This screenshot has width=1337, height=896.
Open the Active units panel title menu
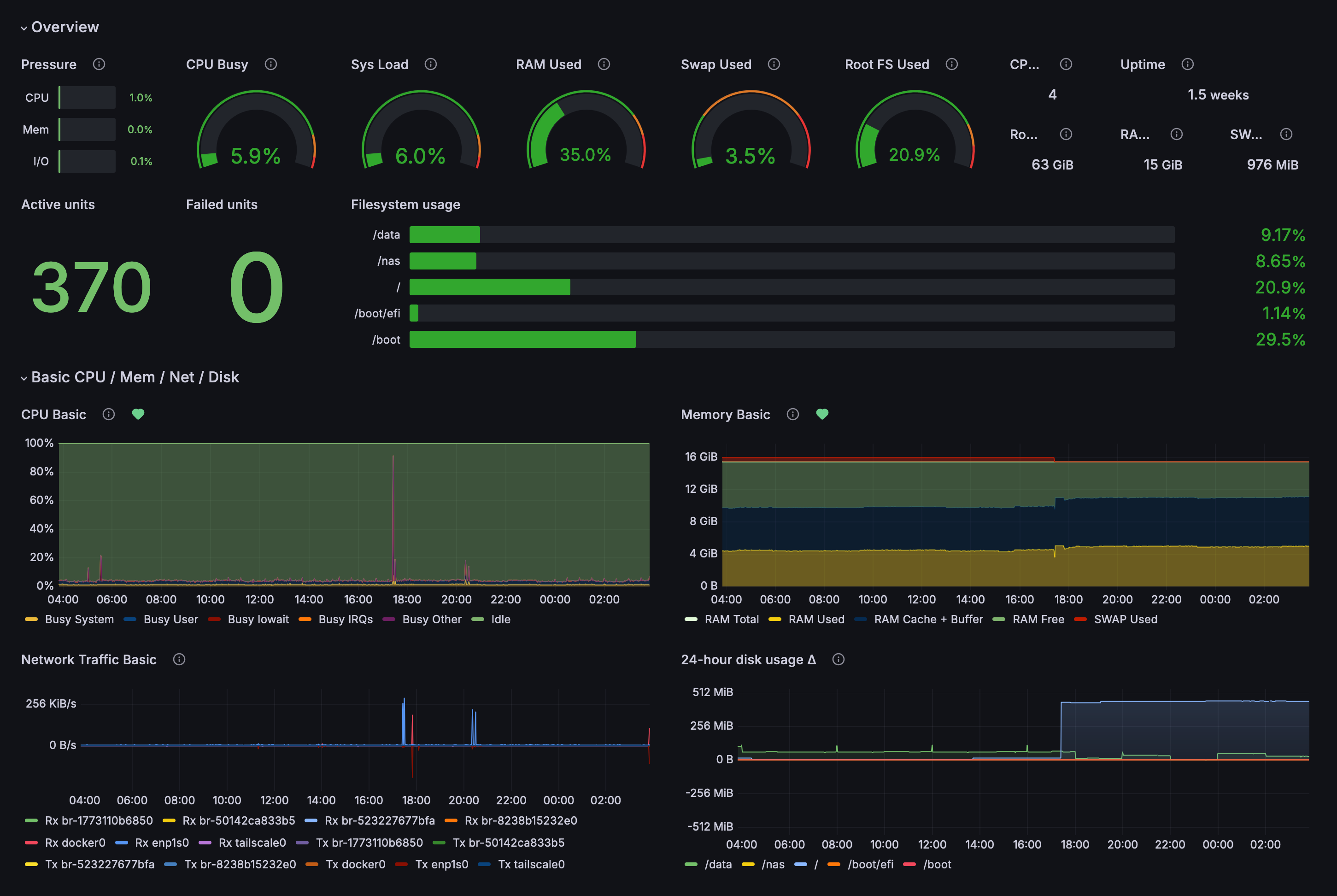[x=58, y=205]
